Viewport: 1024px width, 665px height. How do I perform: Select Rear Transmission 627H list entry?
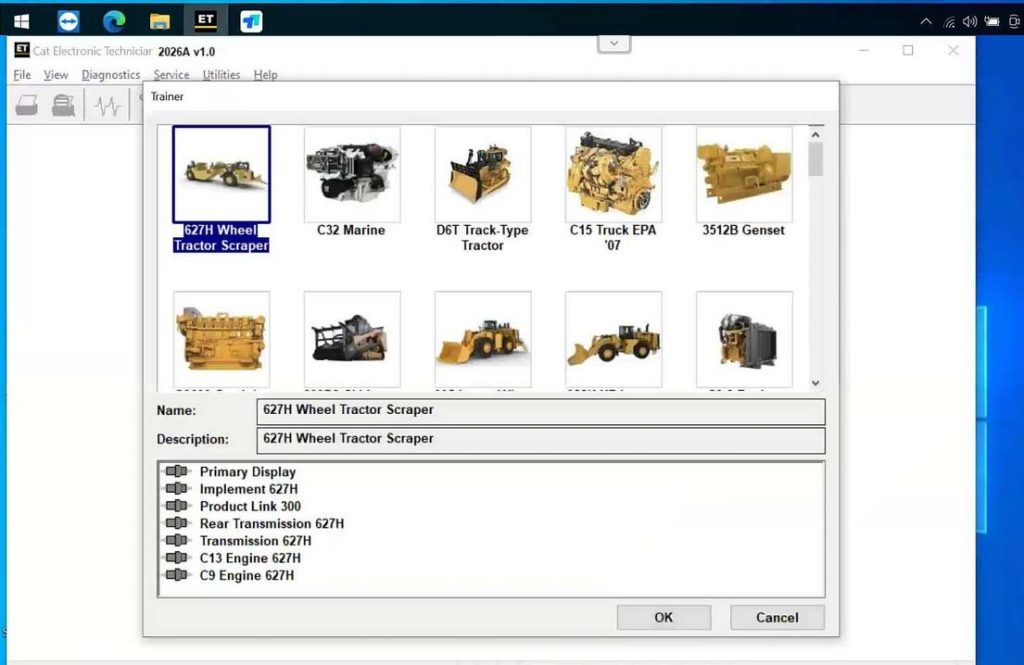click(x=272, y=524)
